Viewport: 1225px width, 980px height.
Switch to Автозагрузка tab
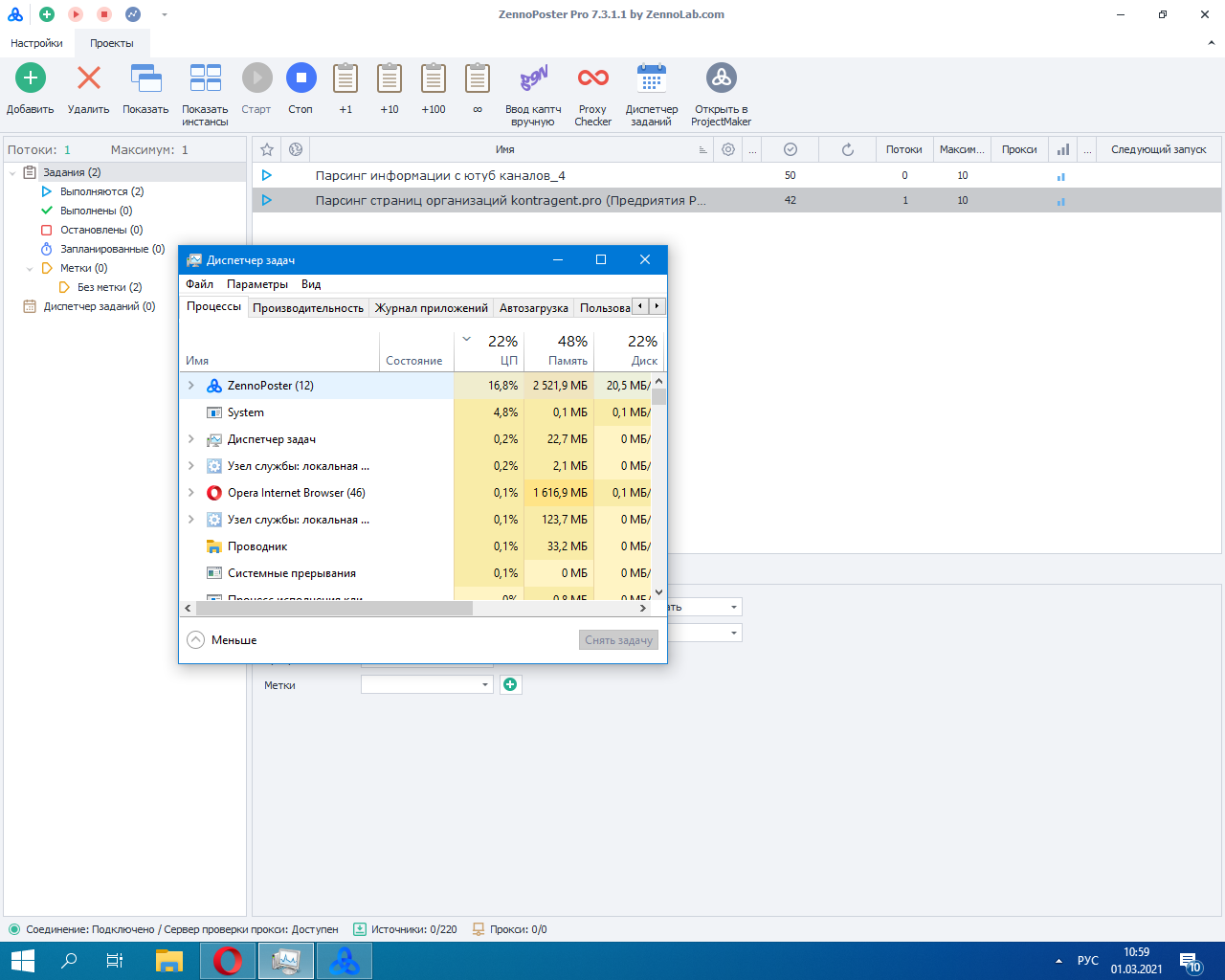coord(533,308)
